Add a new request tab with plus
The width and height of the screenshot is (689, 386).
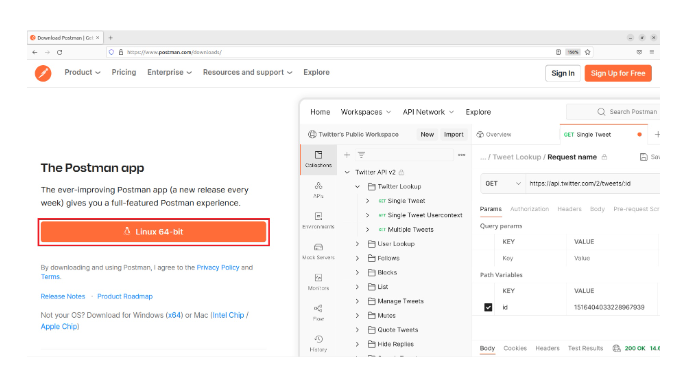click(657, 135)
